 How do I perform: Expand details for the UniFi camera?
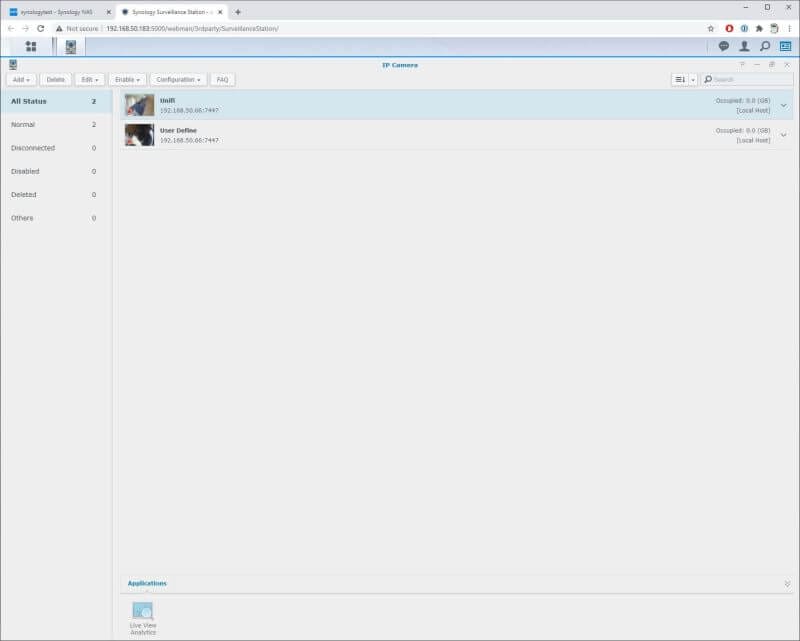(x=783, y=104)
